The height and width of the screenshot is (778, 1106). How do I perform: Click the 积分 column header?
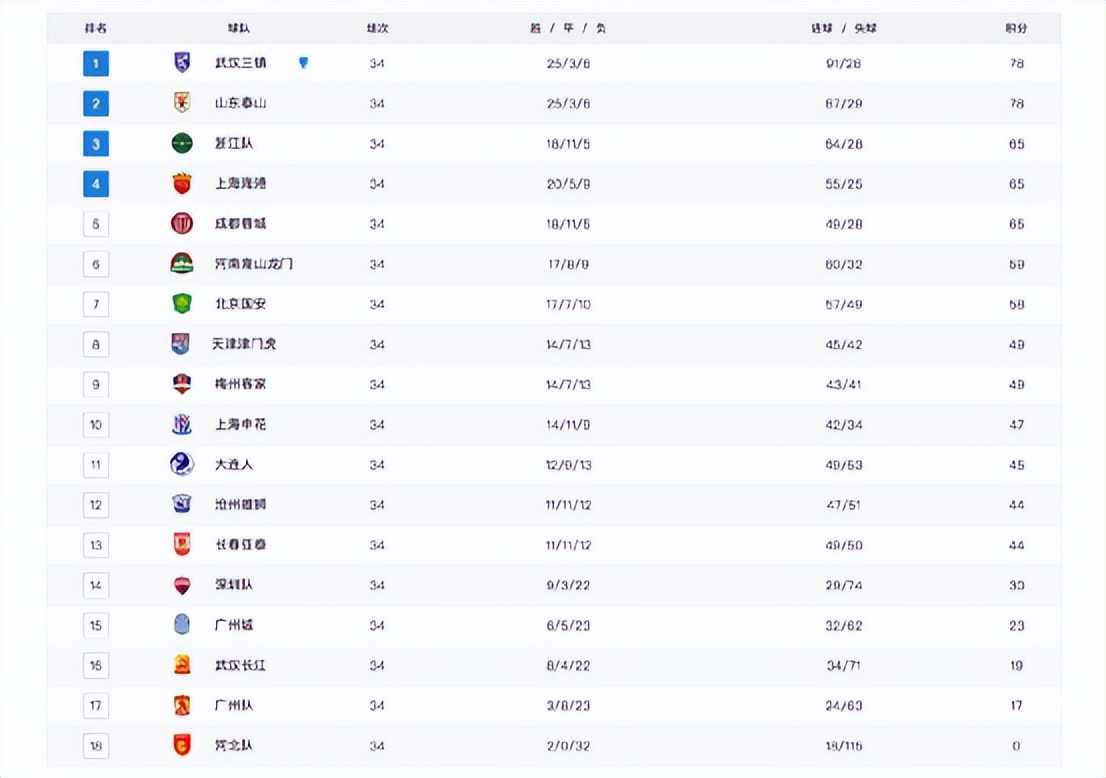(x=1016, y=28)
